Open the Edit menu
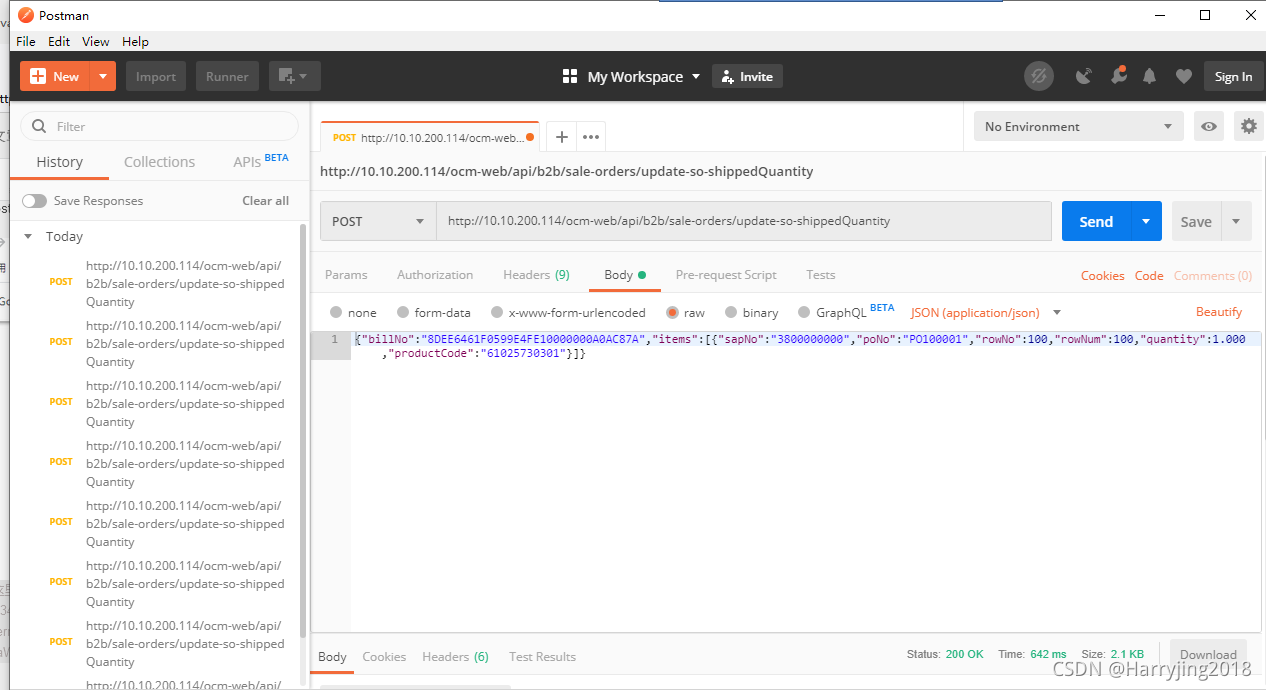 (x=59, y=41)
